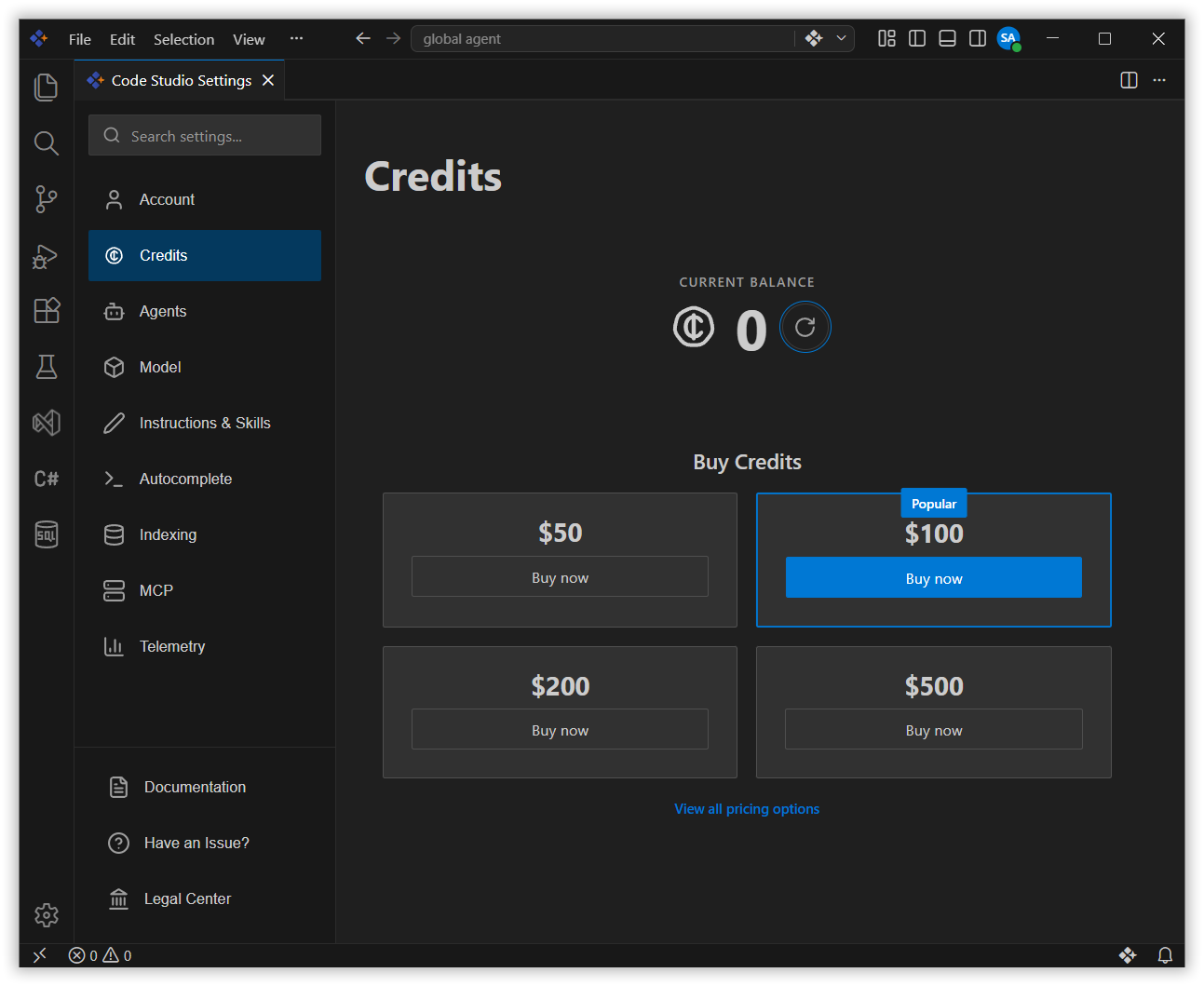Open the SQL database view icon
The width and height of the screenshot is (1204, 986).
[46, 534]
